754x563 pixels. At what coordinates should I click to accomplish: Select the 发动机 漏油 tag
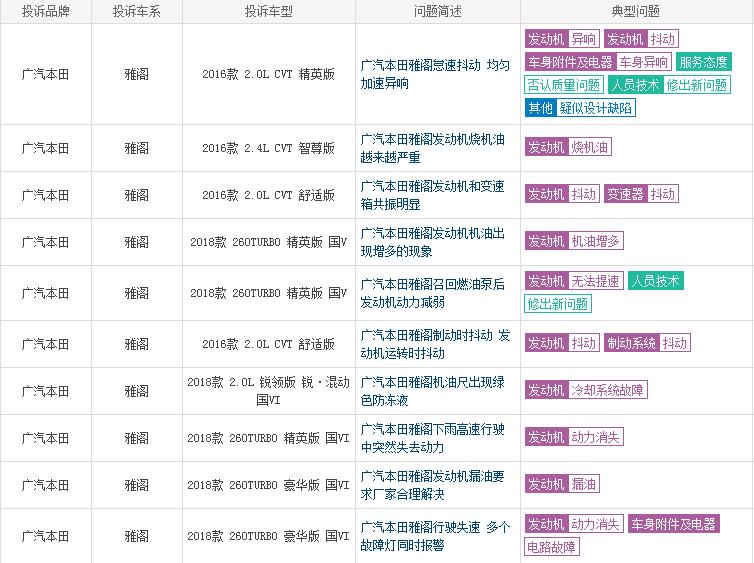coord(562,484)
